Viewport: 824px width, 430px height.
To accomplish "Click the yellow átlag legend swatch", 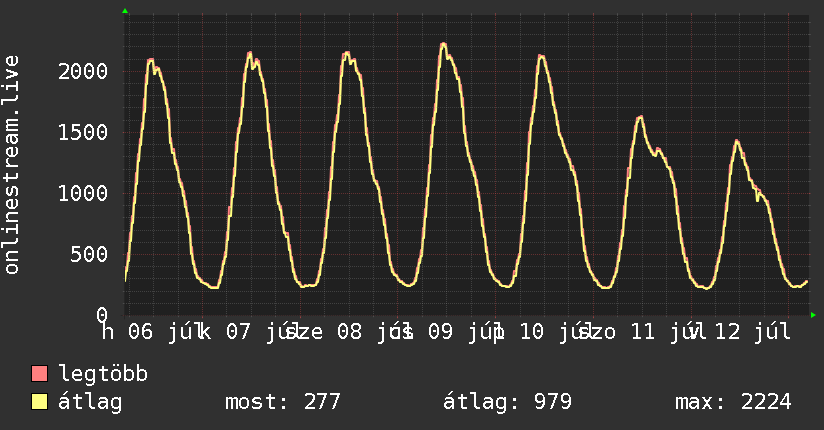I will pos(39,402).
